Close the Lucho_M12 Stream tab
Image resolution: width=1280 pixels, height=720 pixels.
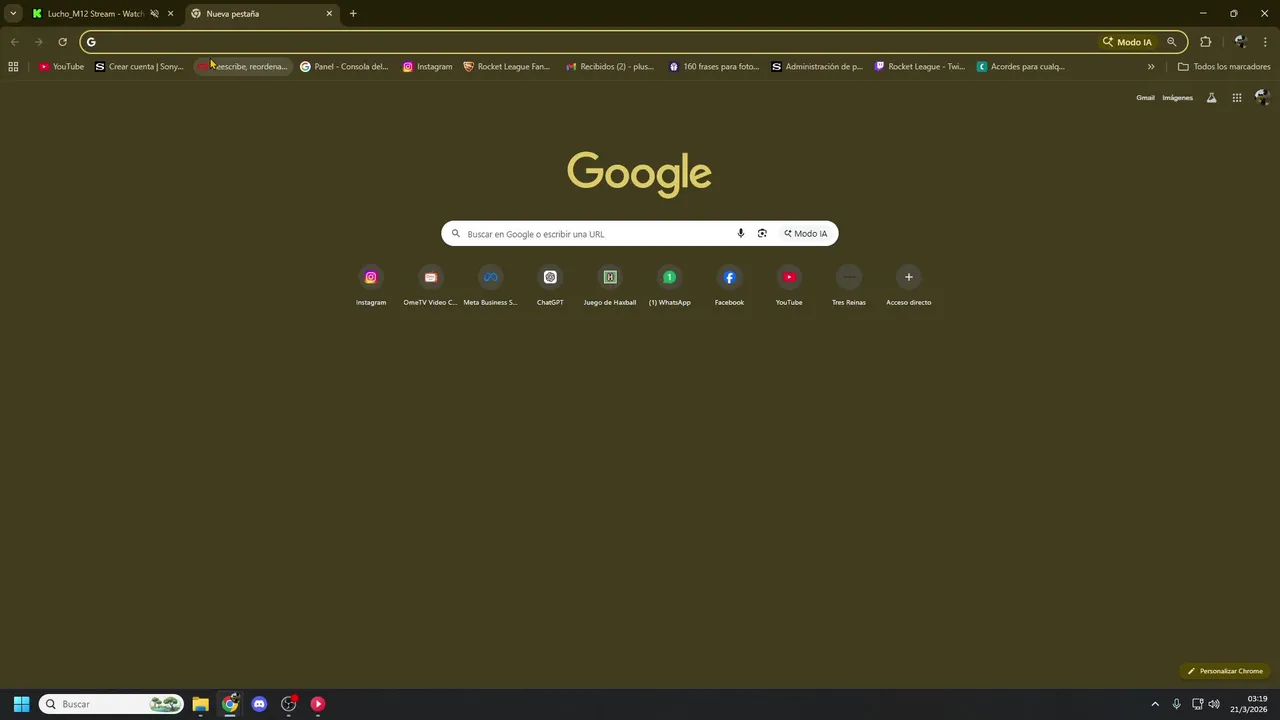pos(170,14)
